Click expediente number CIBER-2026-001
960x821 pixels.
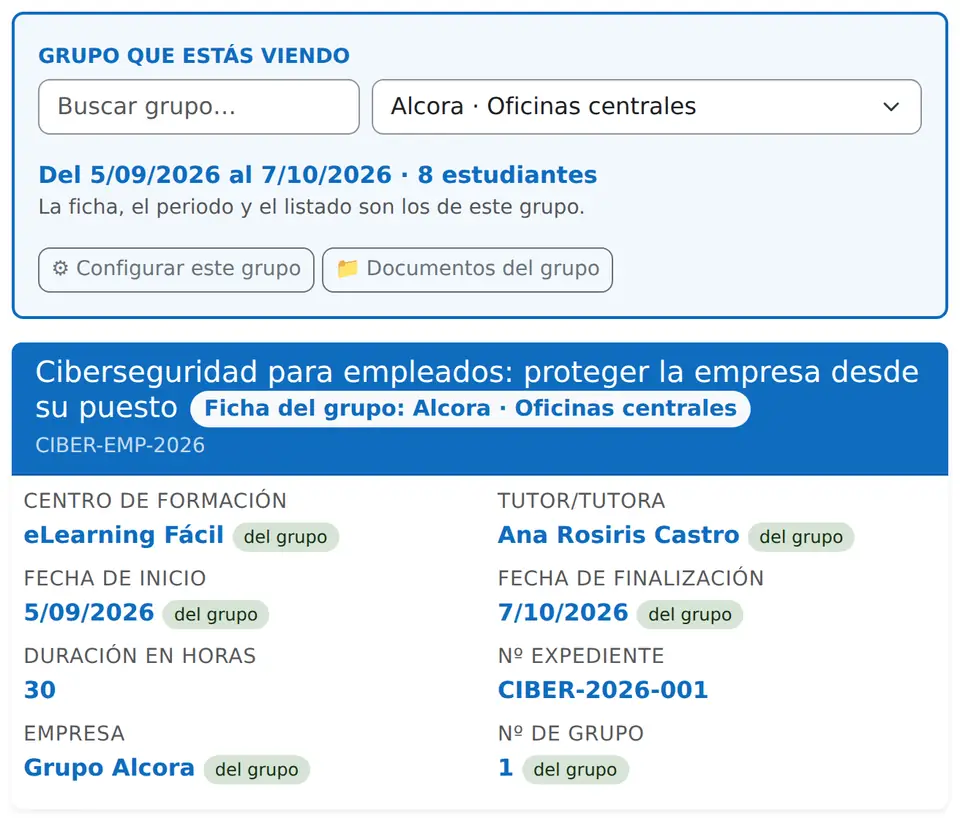coord(603,690)
